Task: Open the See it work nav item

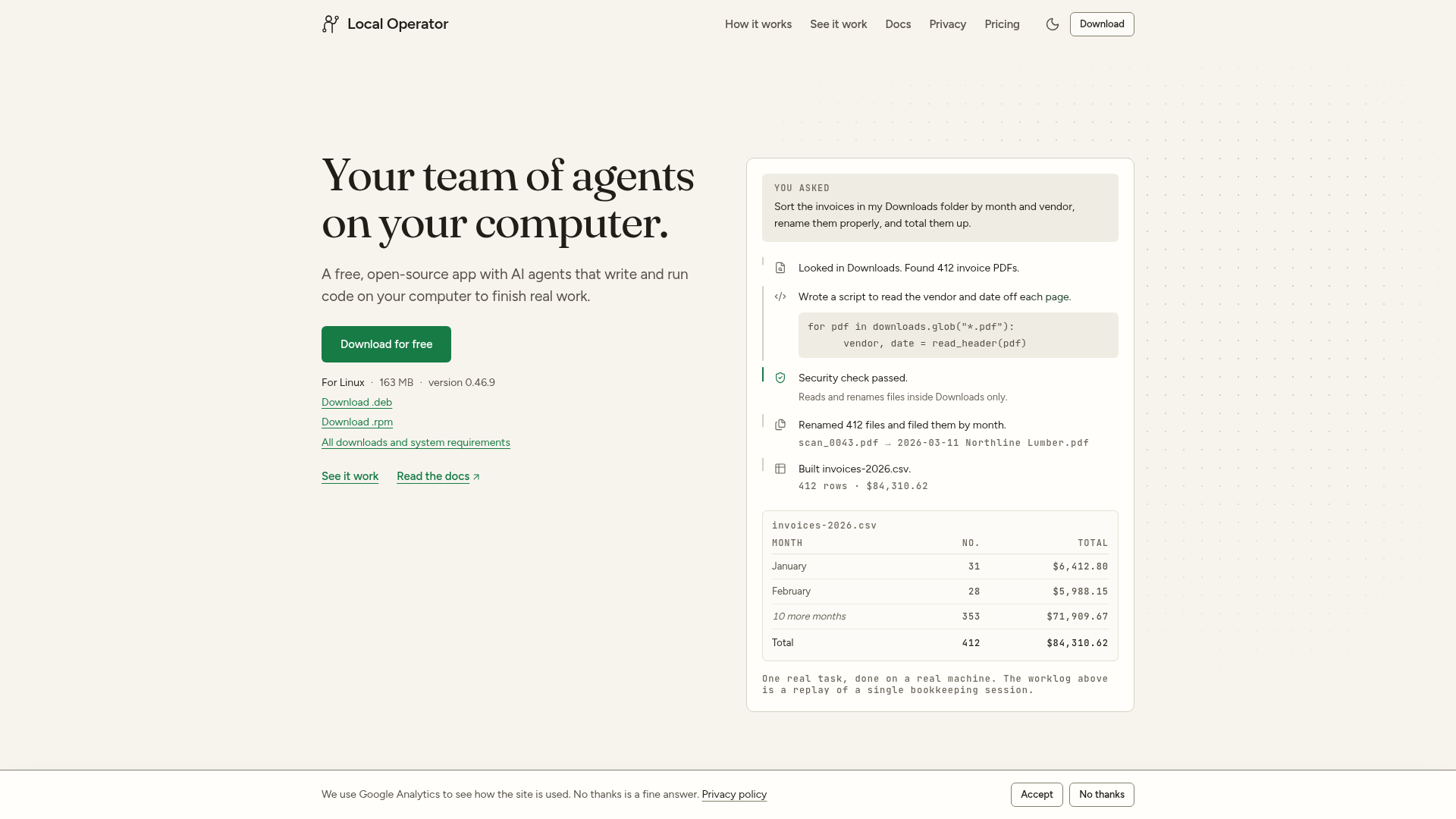Action: (838, 24)
